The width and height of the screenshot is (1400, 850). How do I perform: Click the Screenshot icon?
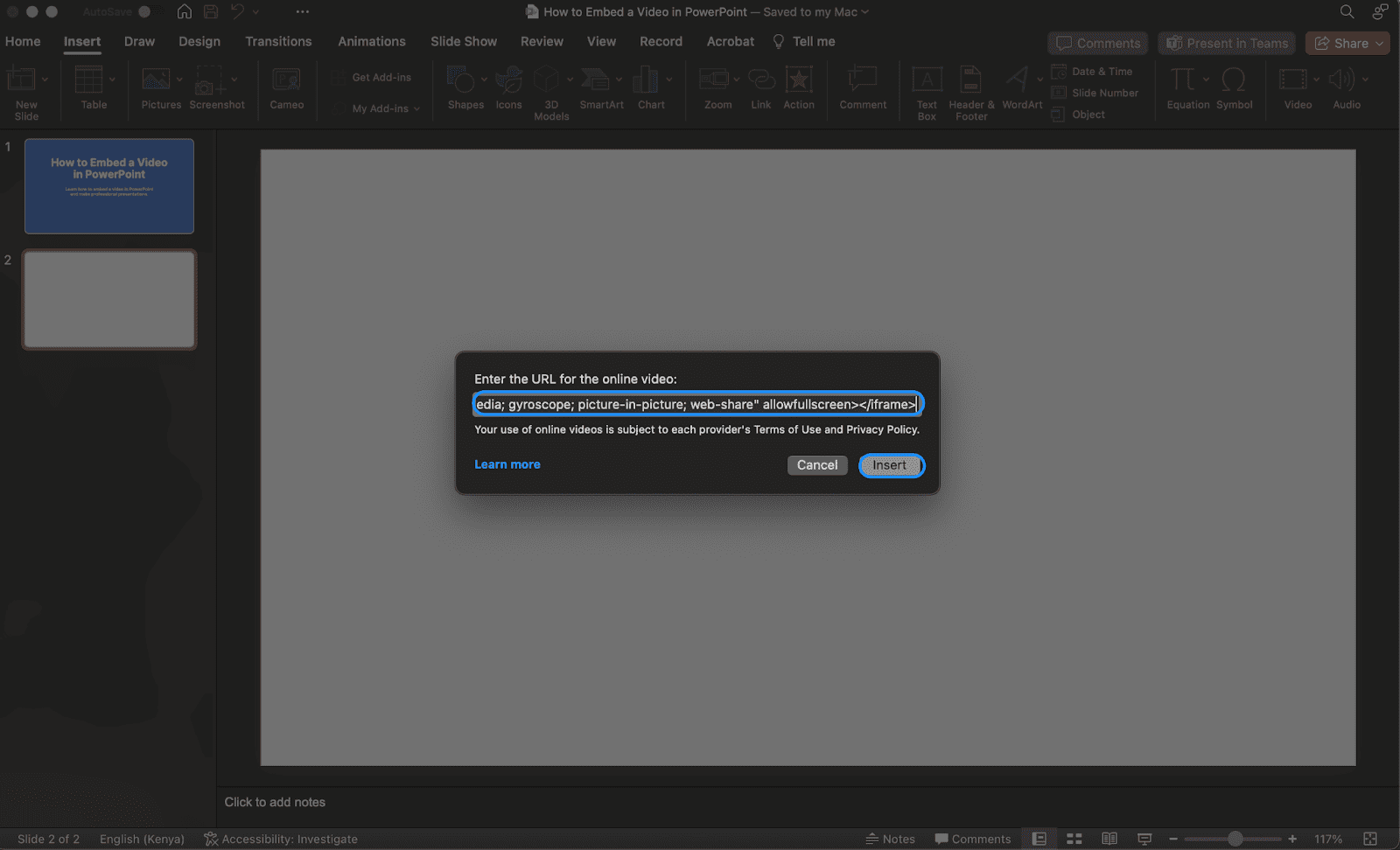coord(210,80)
